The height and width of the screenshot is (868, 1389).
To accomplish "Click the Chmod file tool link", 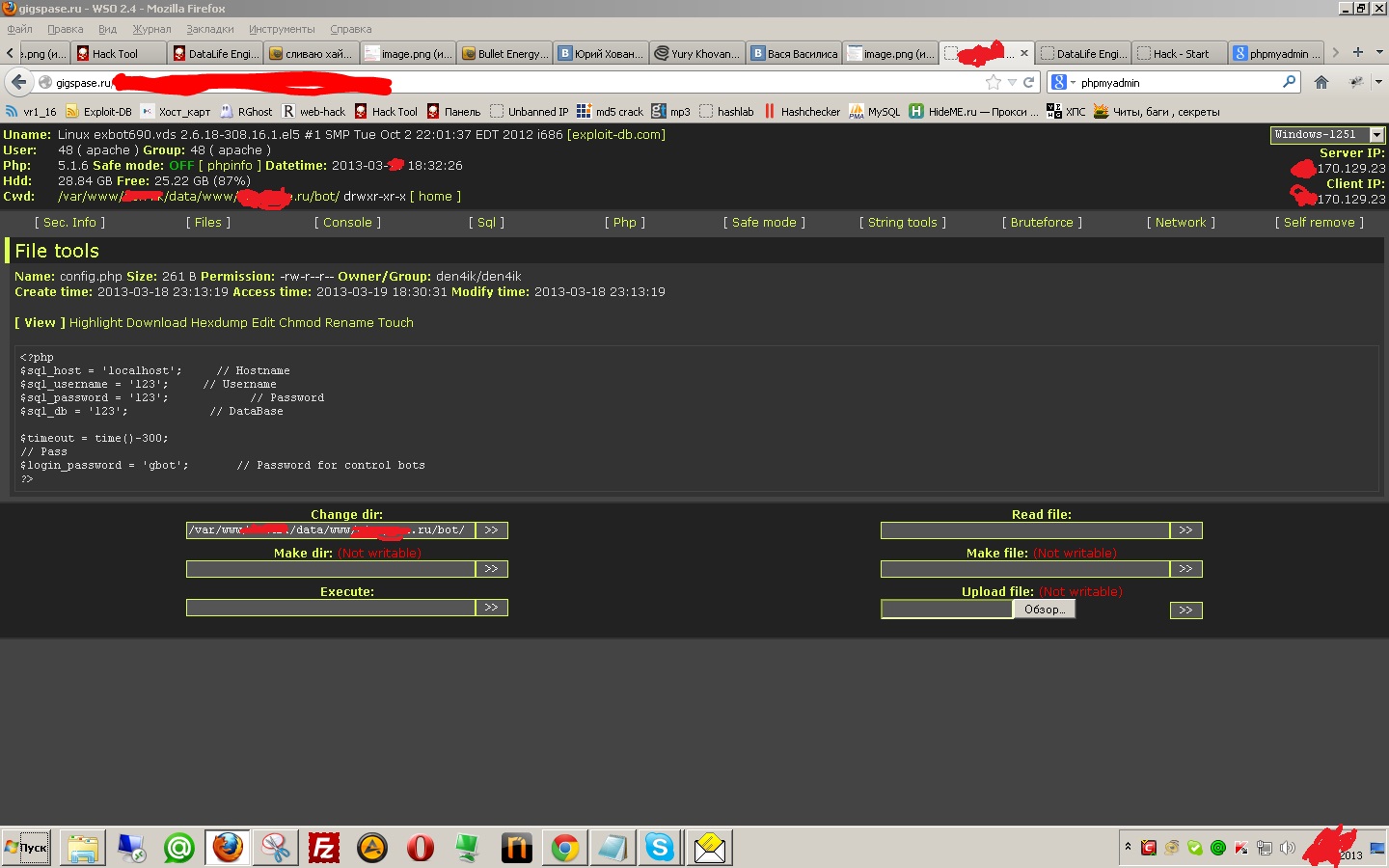I will point(300,323).
